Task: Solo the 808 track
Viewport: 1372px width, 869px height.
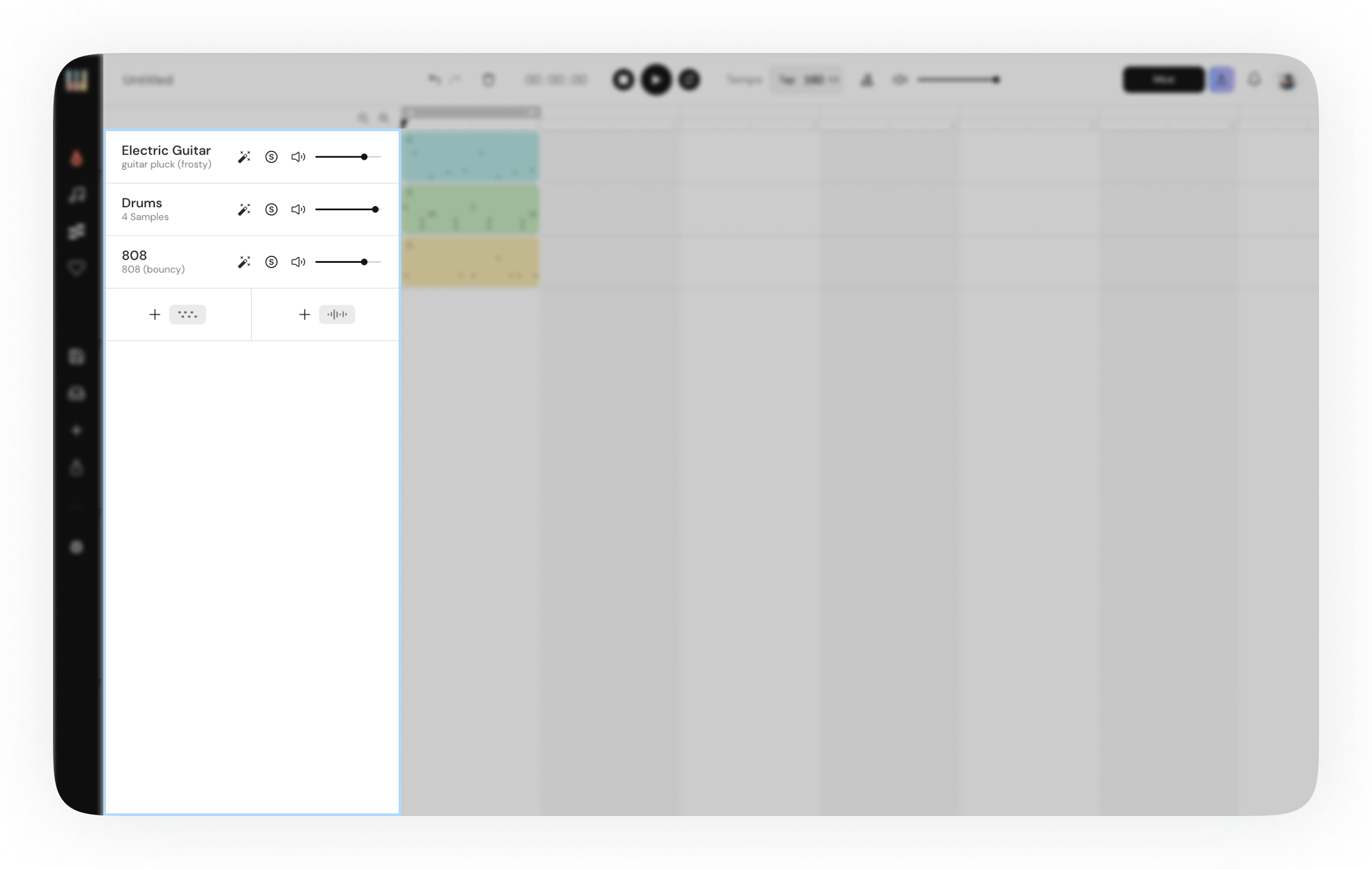Action: click(x=271, y=262)
